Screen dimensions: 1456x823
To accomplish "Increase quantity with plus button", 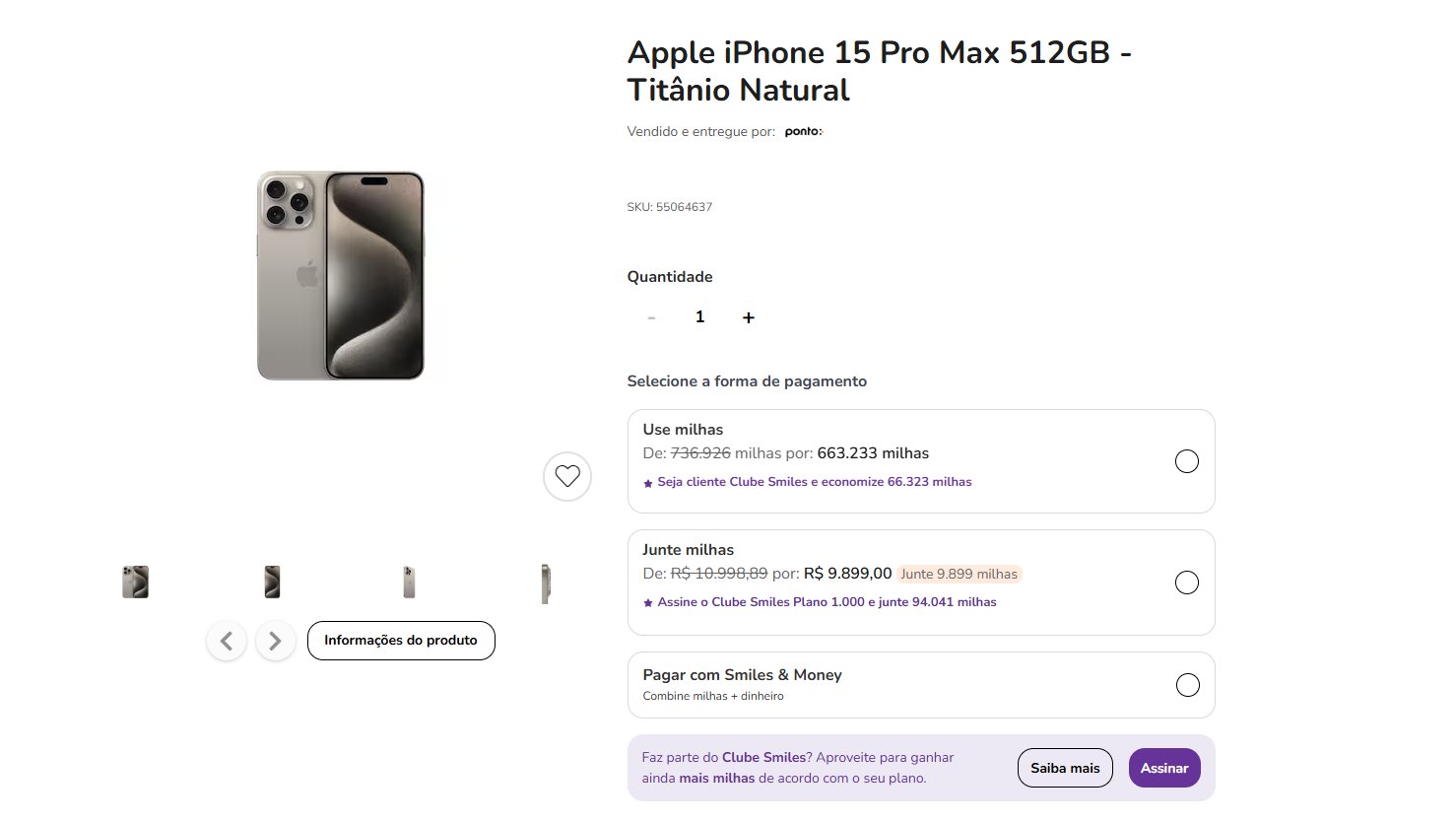I will point(749,317).
